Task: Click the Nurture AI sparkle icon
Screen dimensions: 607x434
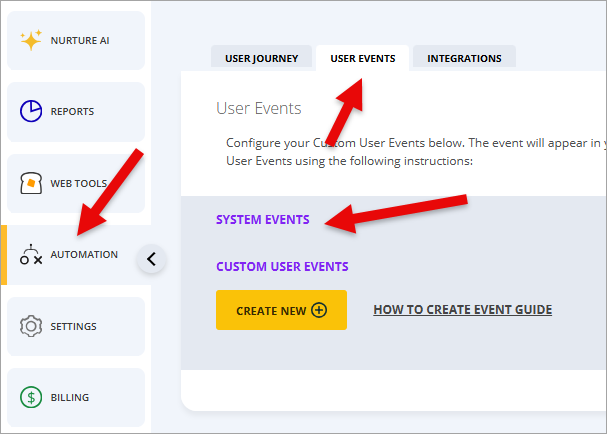Action: coord(32,40)
